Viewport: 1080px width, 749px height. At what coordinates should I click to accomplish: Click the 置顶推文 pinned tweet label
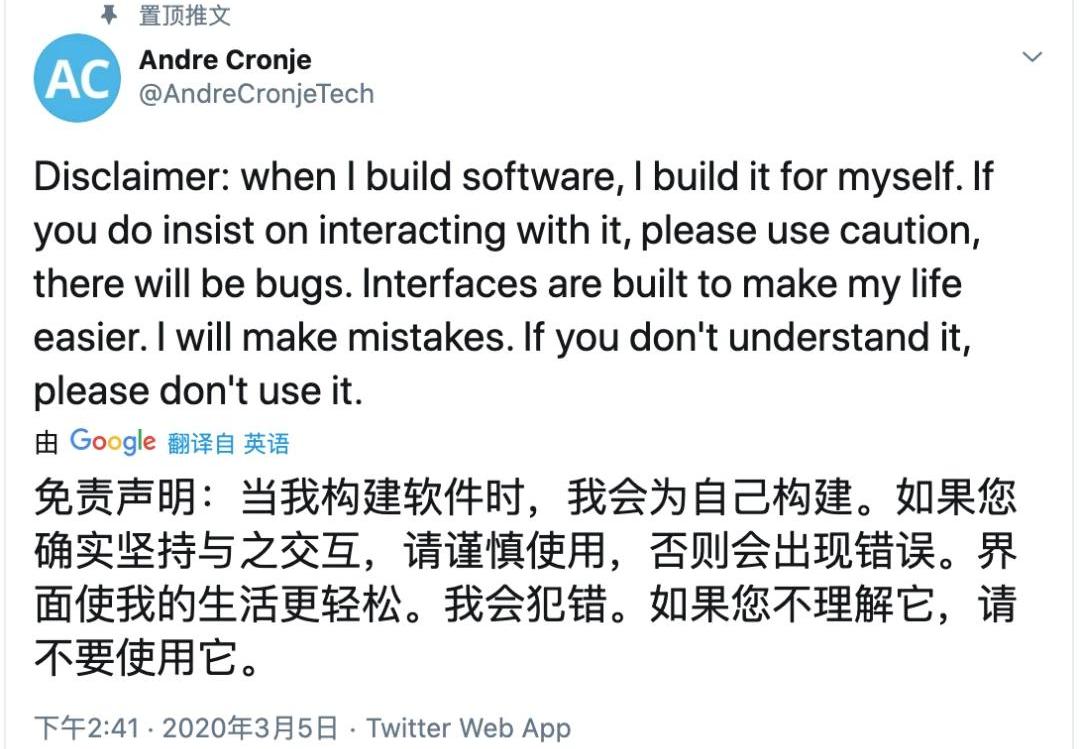pyautogui.click(x=184, y=15)
